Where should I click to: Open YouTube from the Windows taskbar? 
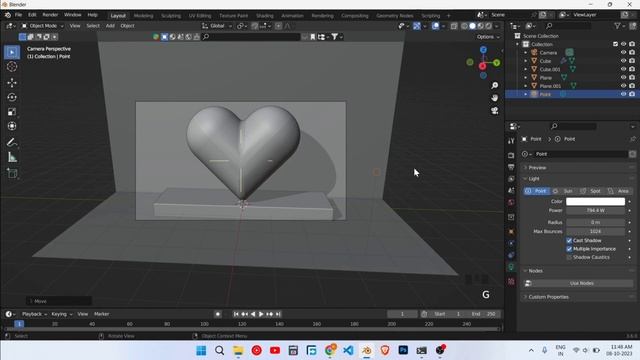pos(275,350)
